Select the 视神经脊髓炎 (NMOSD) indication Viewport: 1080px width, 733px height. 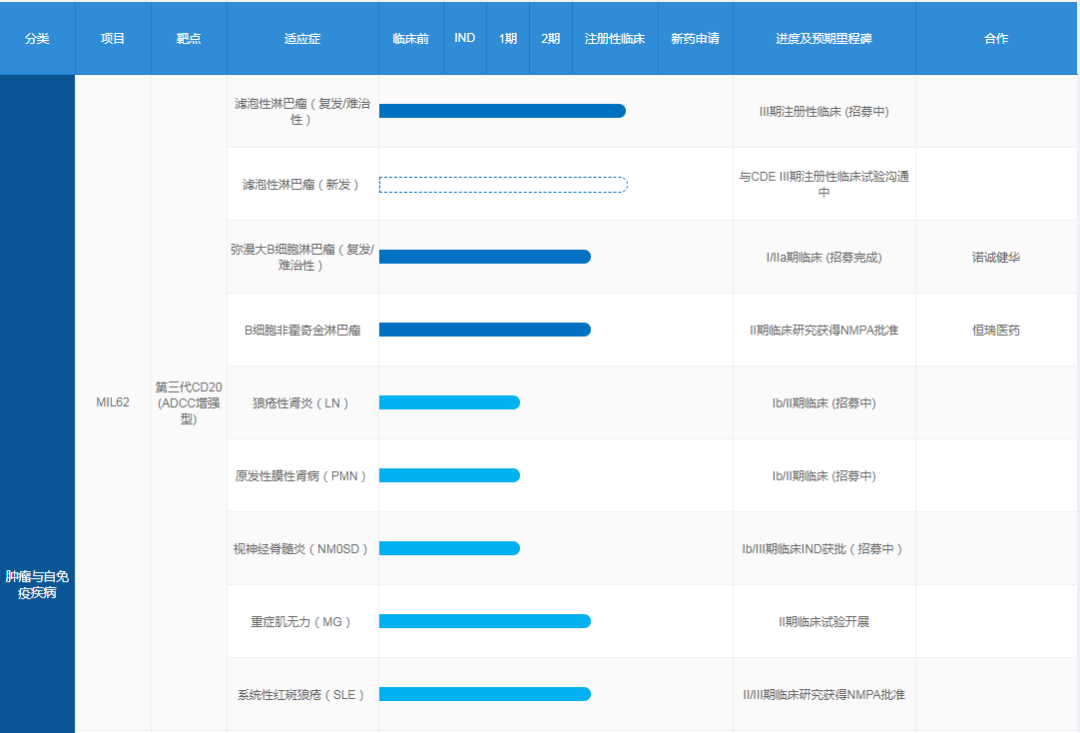(301, 549)
